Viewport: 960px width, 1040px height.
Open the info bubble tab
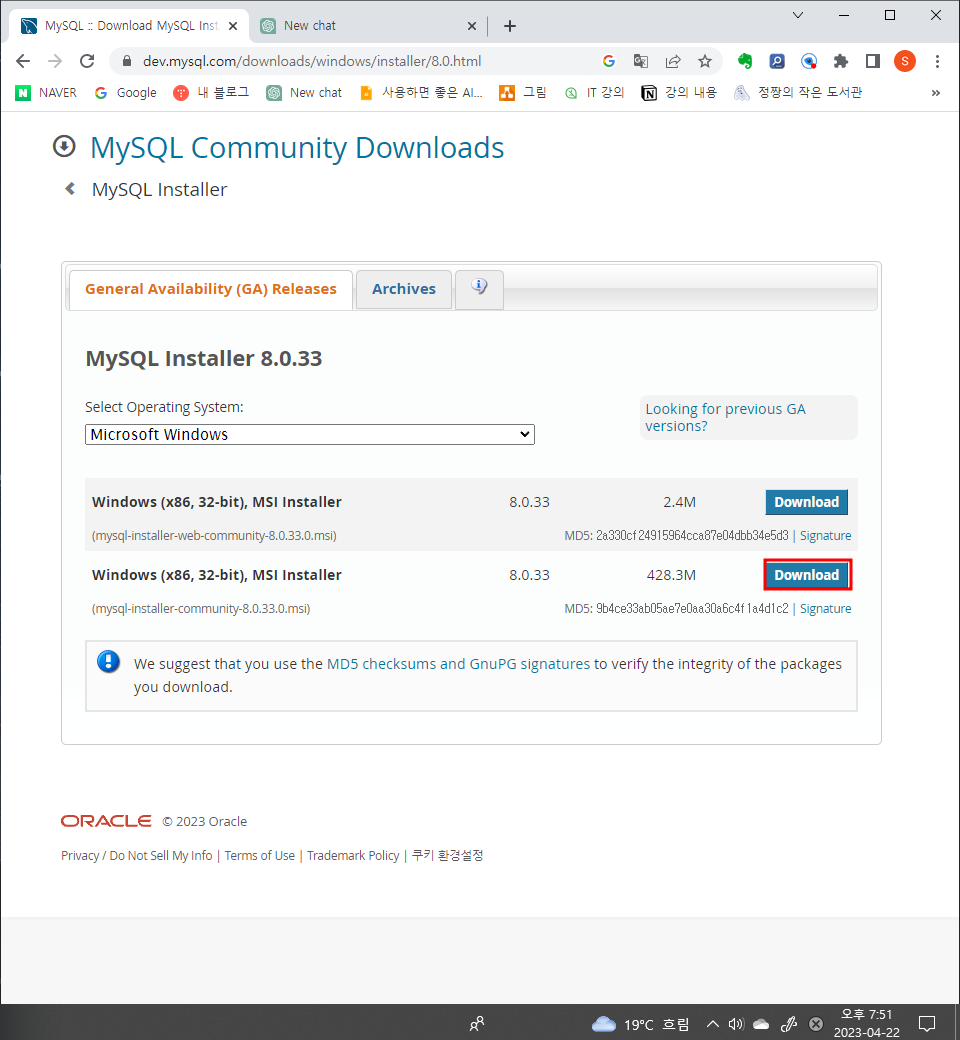(479, 289)
